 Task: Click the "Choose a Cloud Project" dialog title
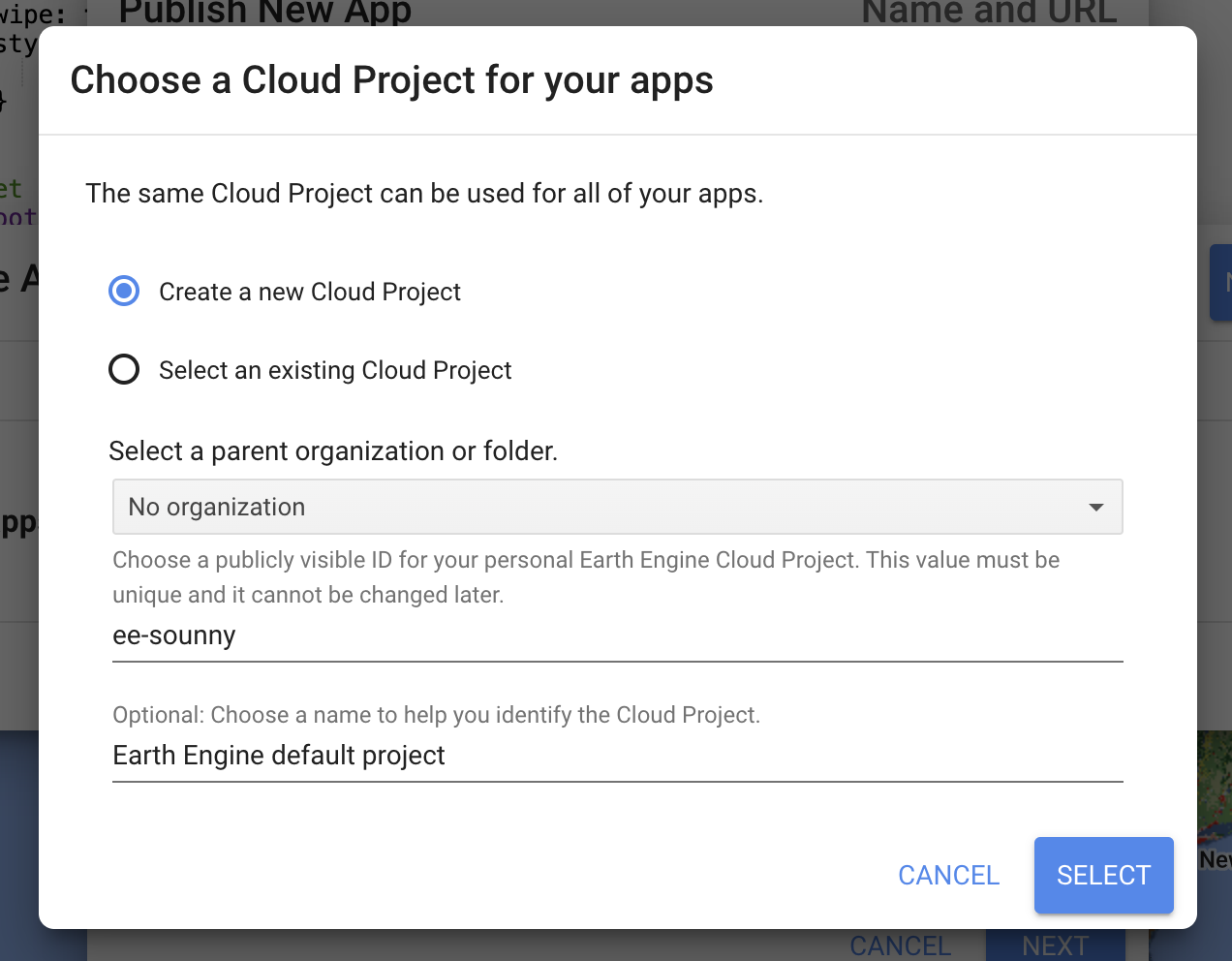coord(391,80)
